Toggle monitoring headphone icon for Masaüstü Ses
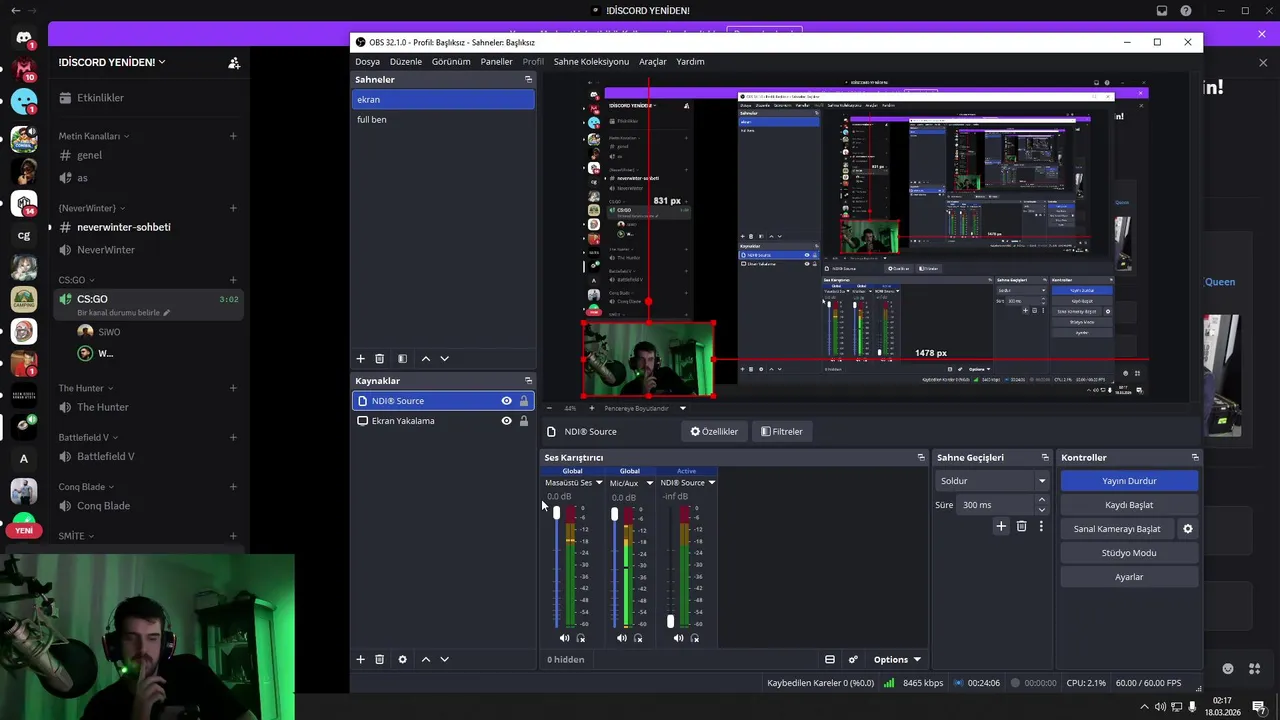Image resolution: width=1280 pixels, height=720 pixels. pyautogui.click(x=581, y=638)
